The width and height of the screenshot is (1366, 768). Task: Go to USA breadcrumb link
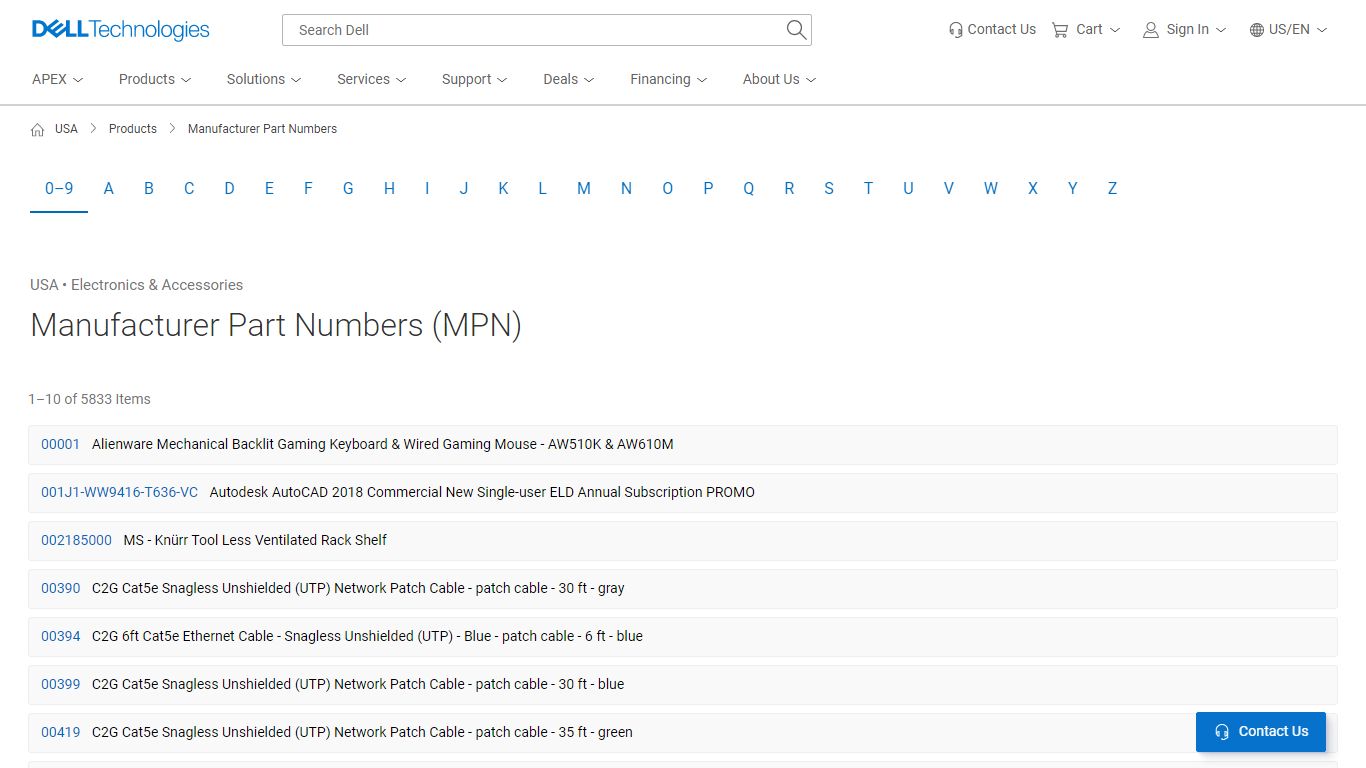click(66, 129)
